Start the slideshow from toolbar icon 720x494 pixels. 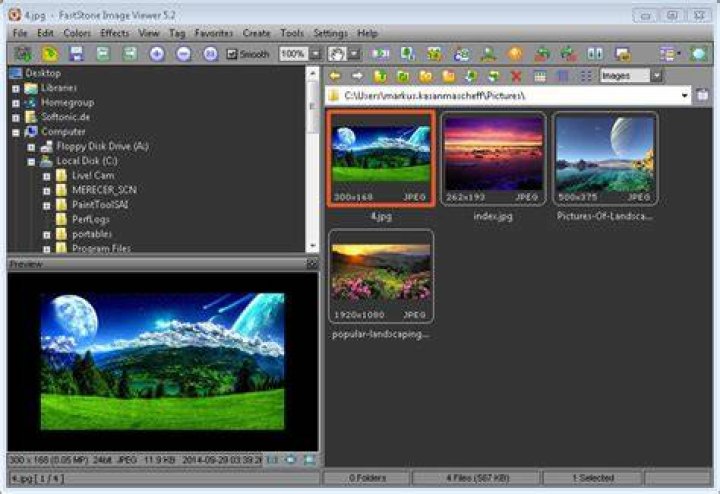click(380, 54)
